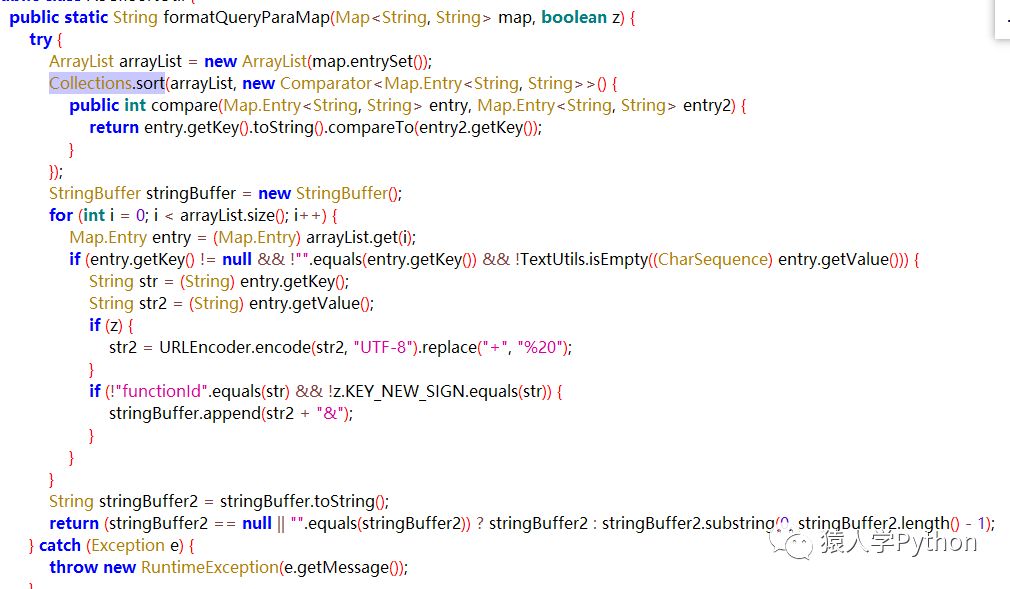Click the 'RuntimeException' class name
Viewport: 1010px width, 589px height.
(x=210, y=567)
